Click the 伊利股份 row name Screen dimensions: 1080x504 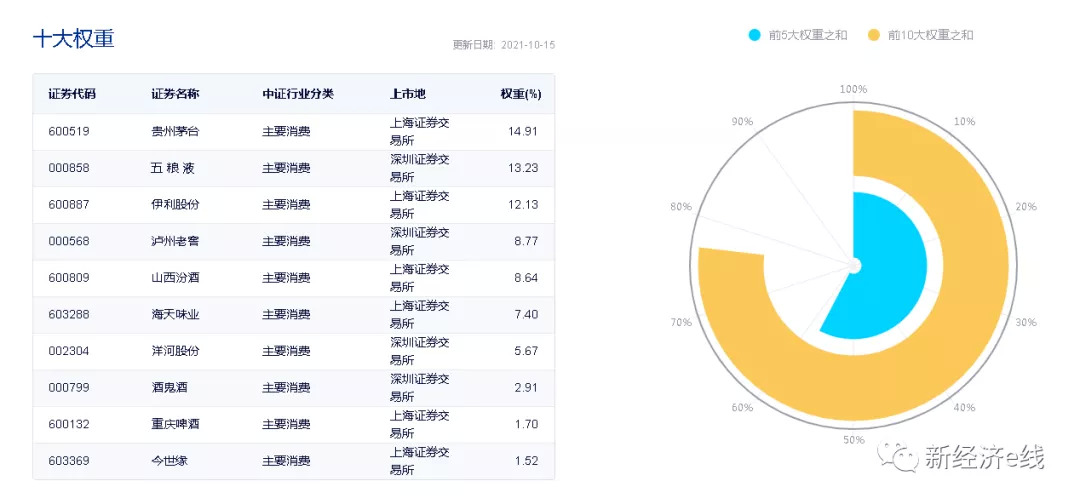click(x=175, y=204)
